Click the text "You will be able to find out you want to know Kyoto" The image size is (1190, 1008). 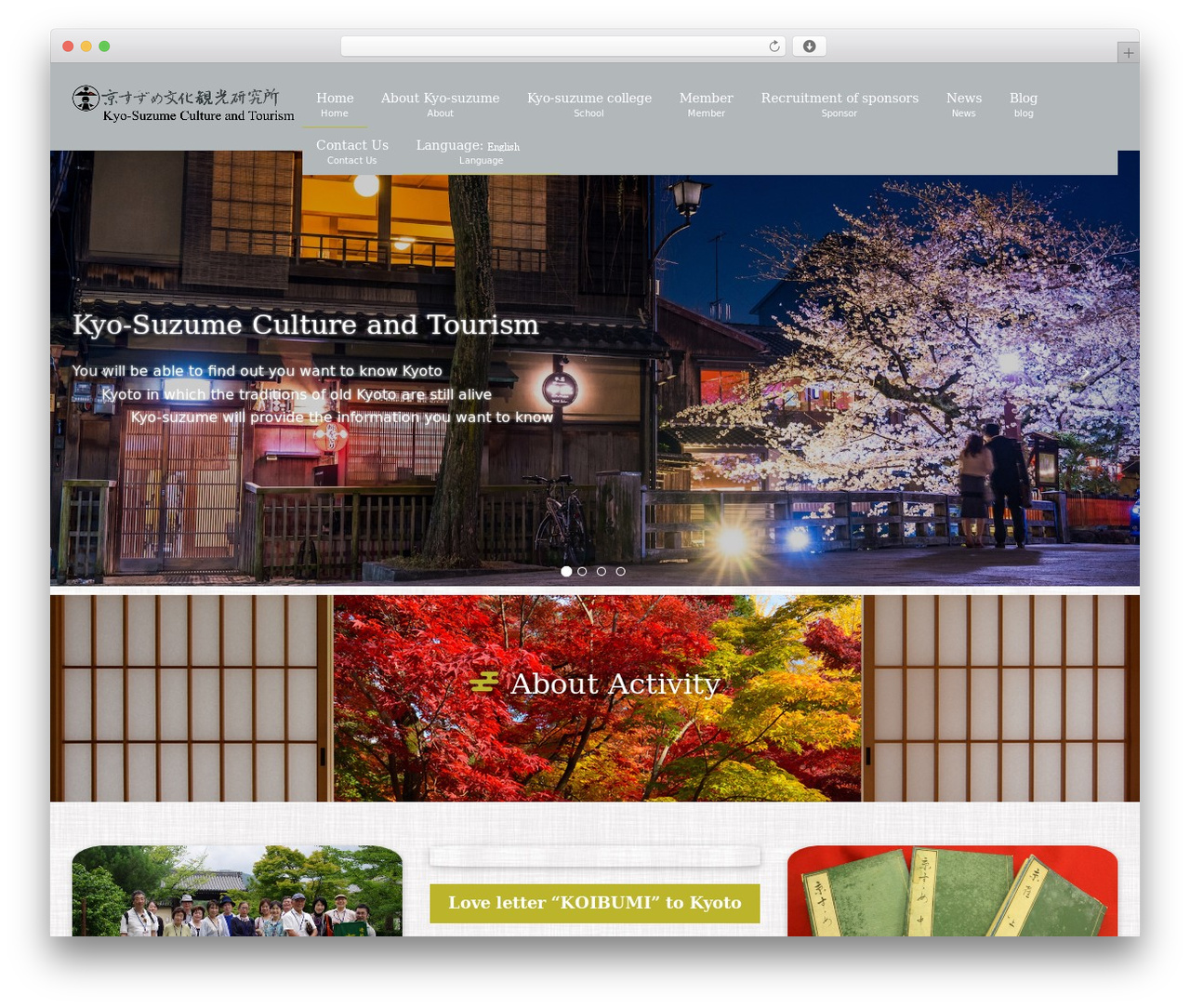pos(258,371)
